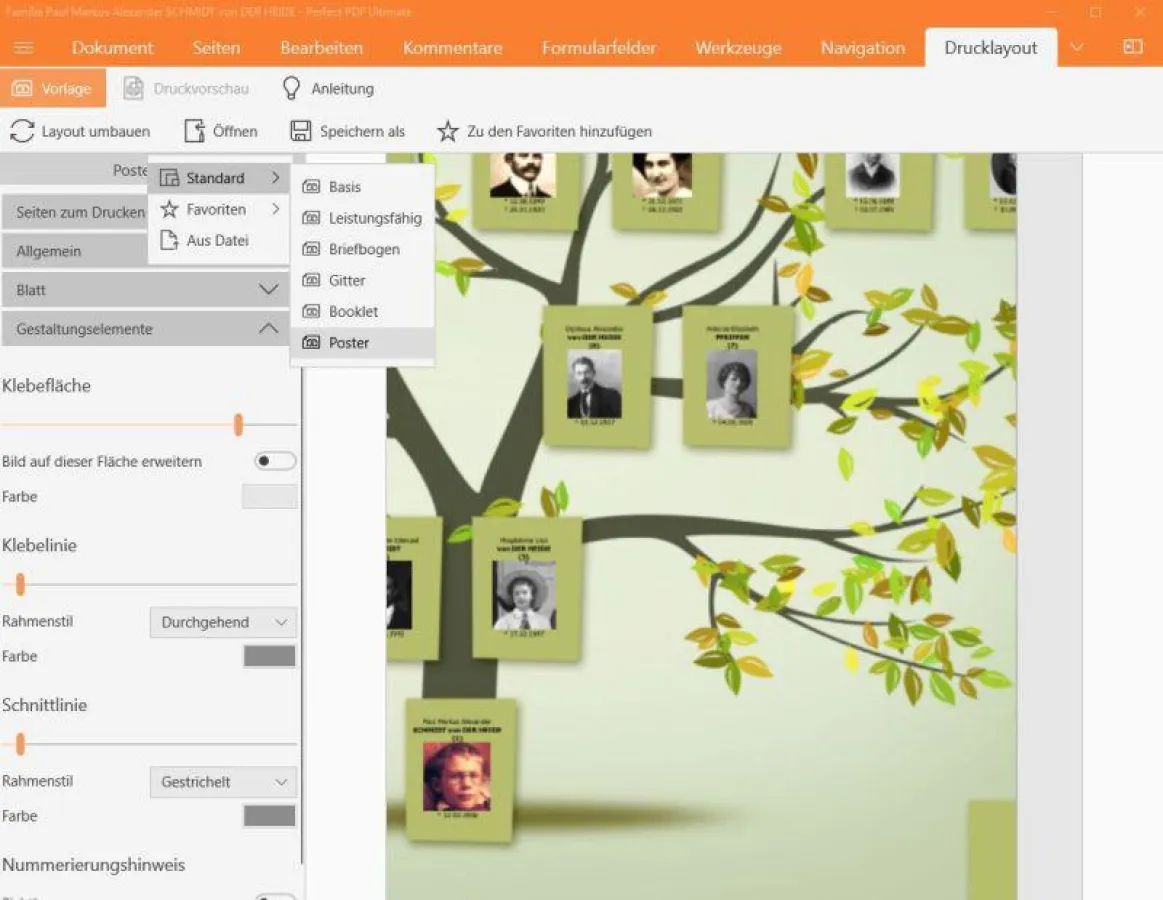Open the hamburger menu
The height and width of the screenshot is (900, 1163).
[24, 47]
